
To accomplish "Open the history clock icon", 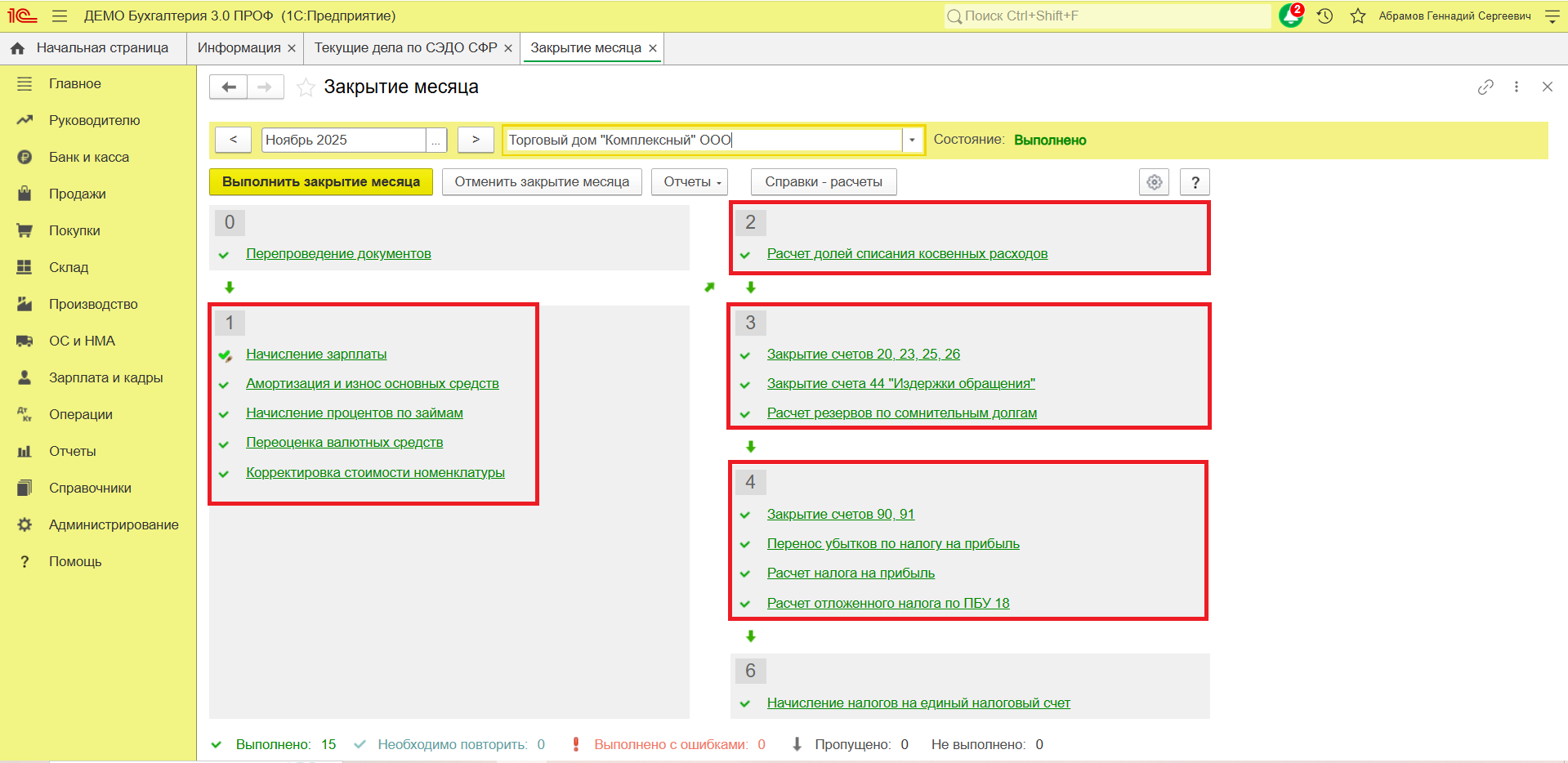I will pos(1325,16).
